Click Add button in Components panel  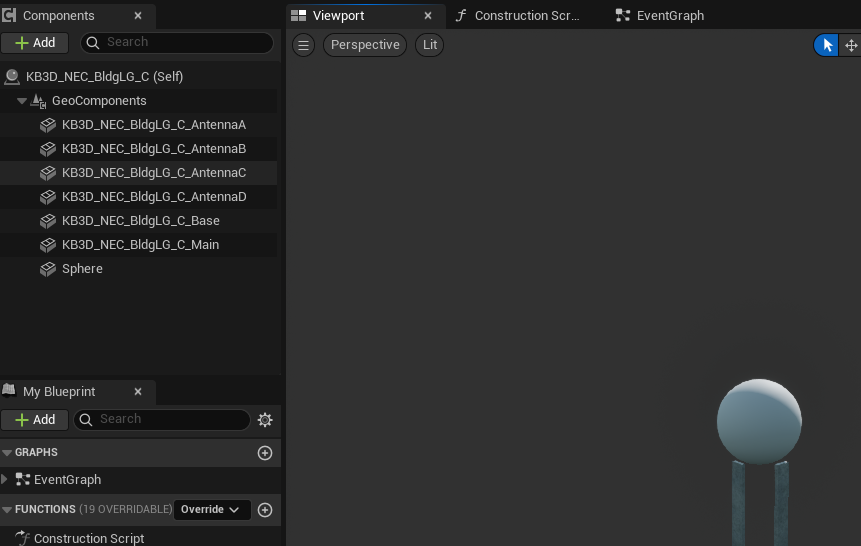click(35, 43)
